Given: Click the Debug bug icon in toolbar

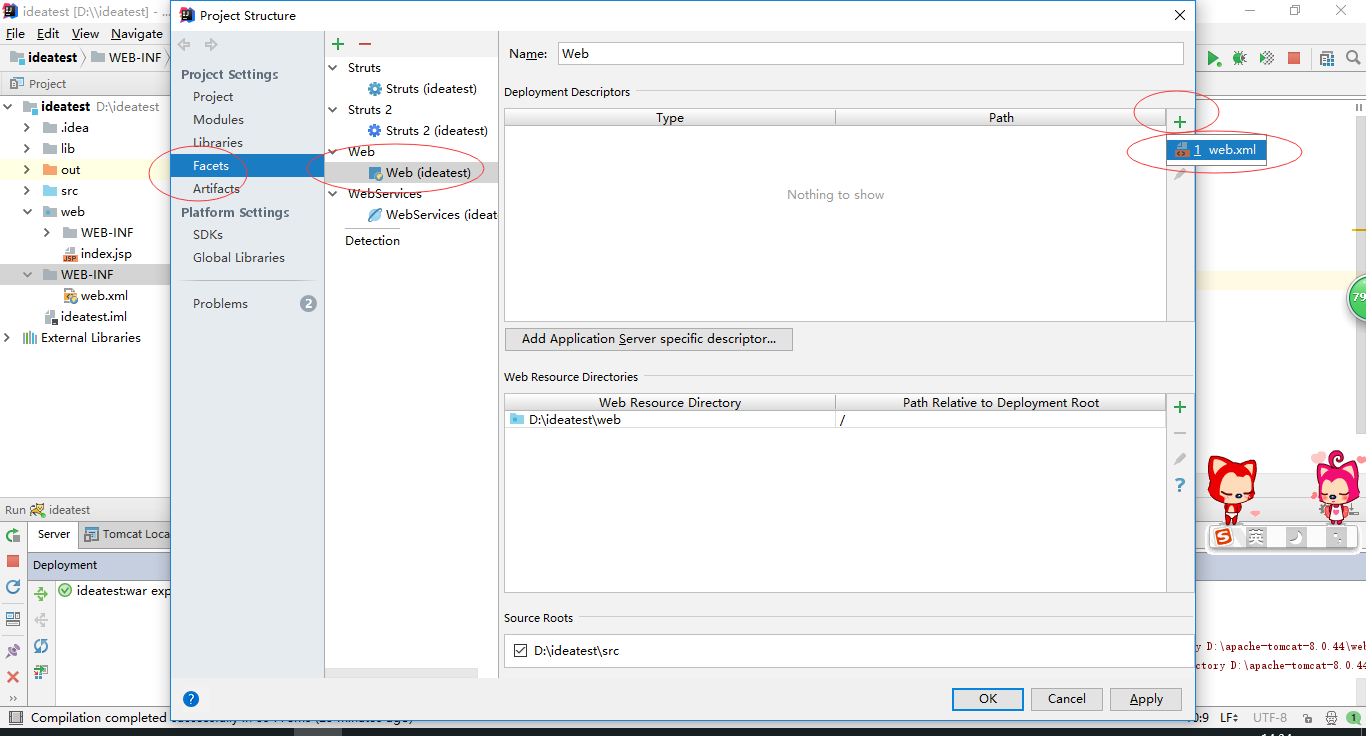Looking at the screenshot, I should point(1240,59).
